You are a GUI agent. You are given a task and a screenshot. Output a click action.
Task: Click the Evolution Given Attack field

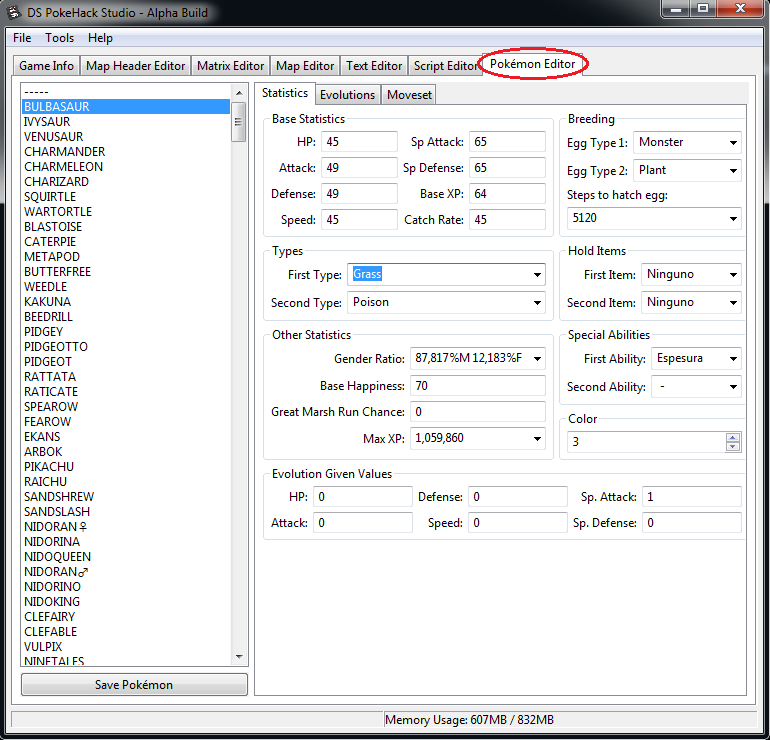pyautogui.click(x=362, y=522)
